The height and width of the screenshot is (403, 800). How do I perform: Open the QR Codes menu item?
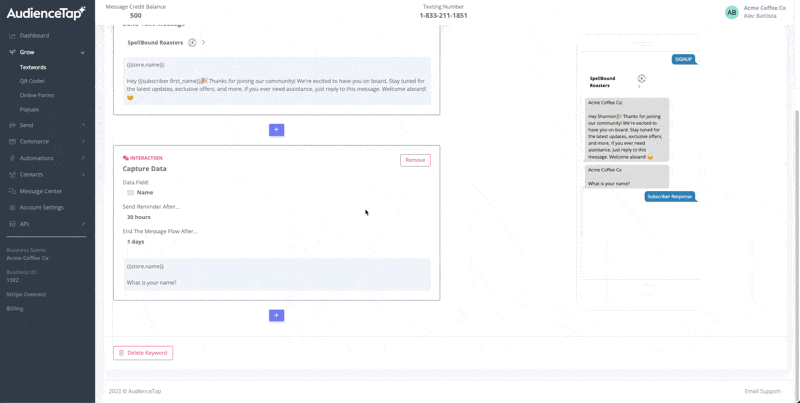coord(32,81)
